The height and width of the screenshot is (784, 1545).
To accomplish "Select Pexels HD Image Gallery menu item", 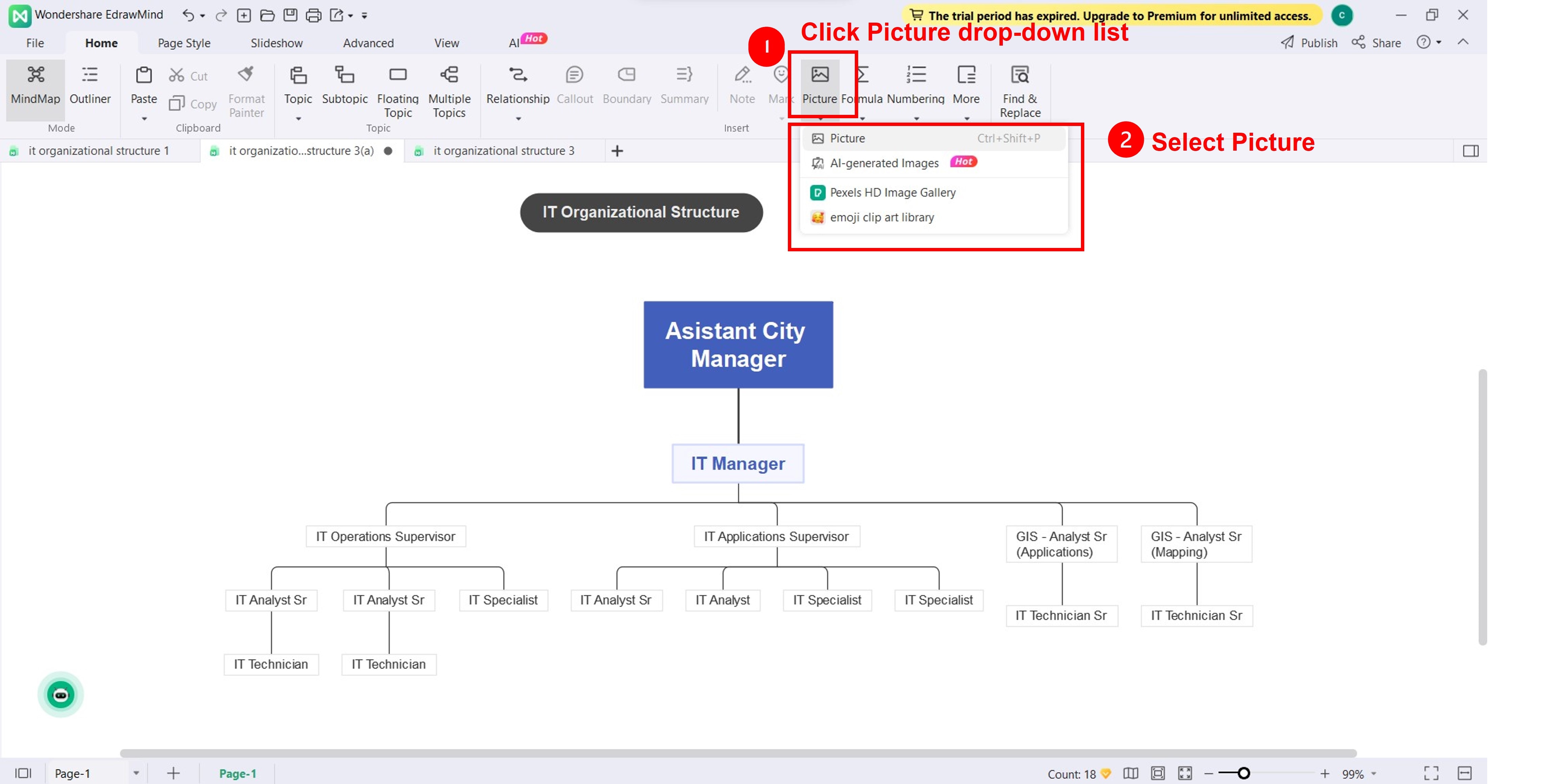I will pos(892,193).
